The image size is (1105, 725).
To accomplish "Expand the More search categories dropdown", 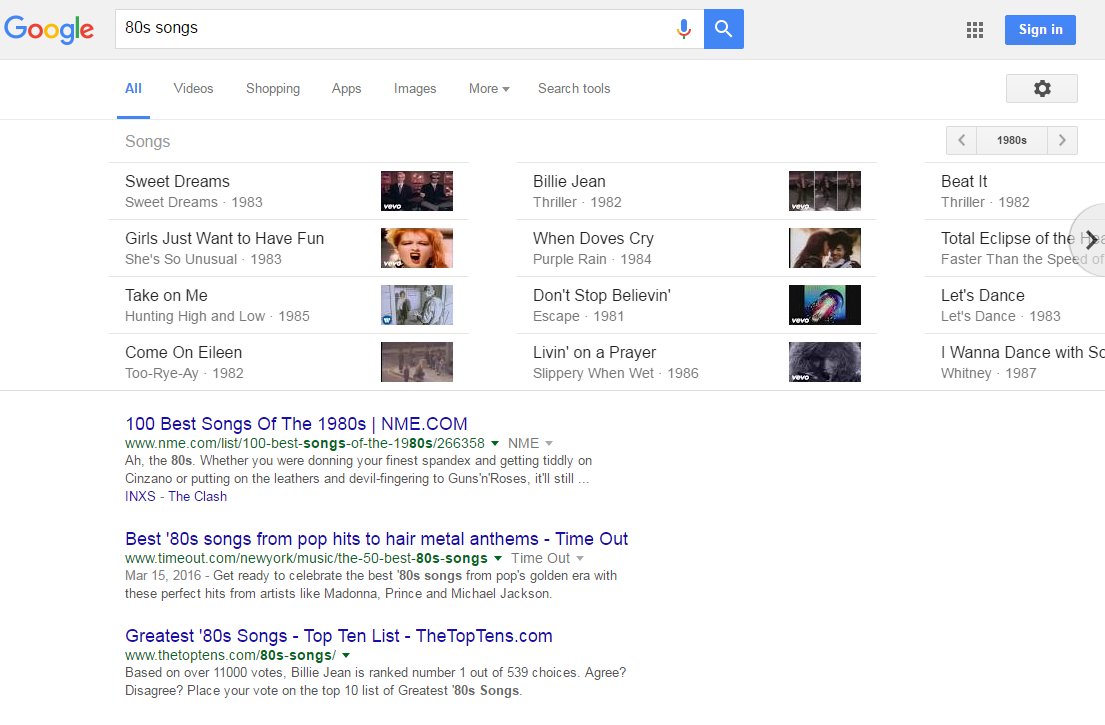I will [x=489, y=89].
